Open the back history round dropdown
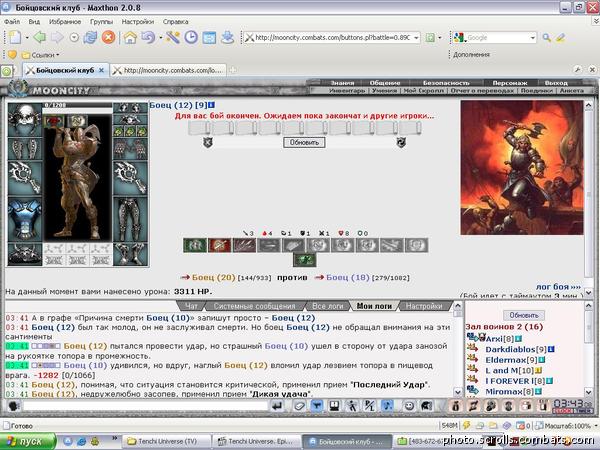Viewport: 600px width, 450px height. point(74,38)
